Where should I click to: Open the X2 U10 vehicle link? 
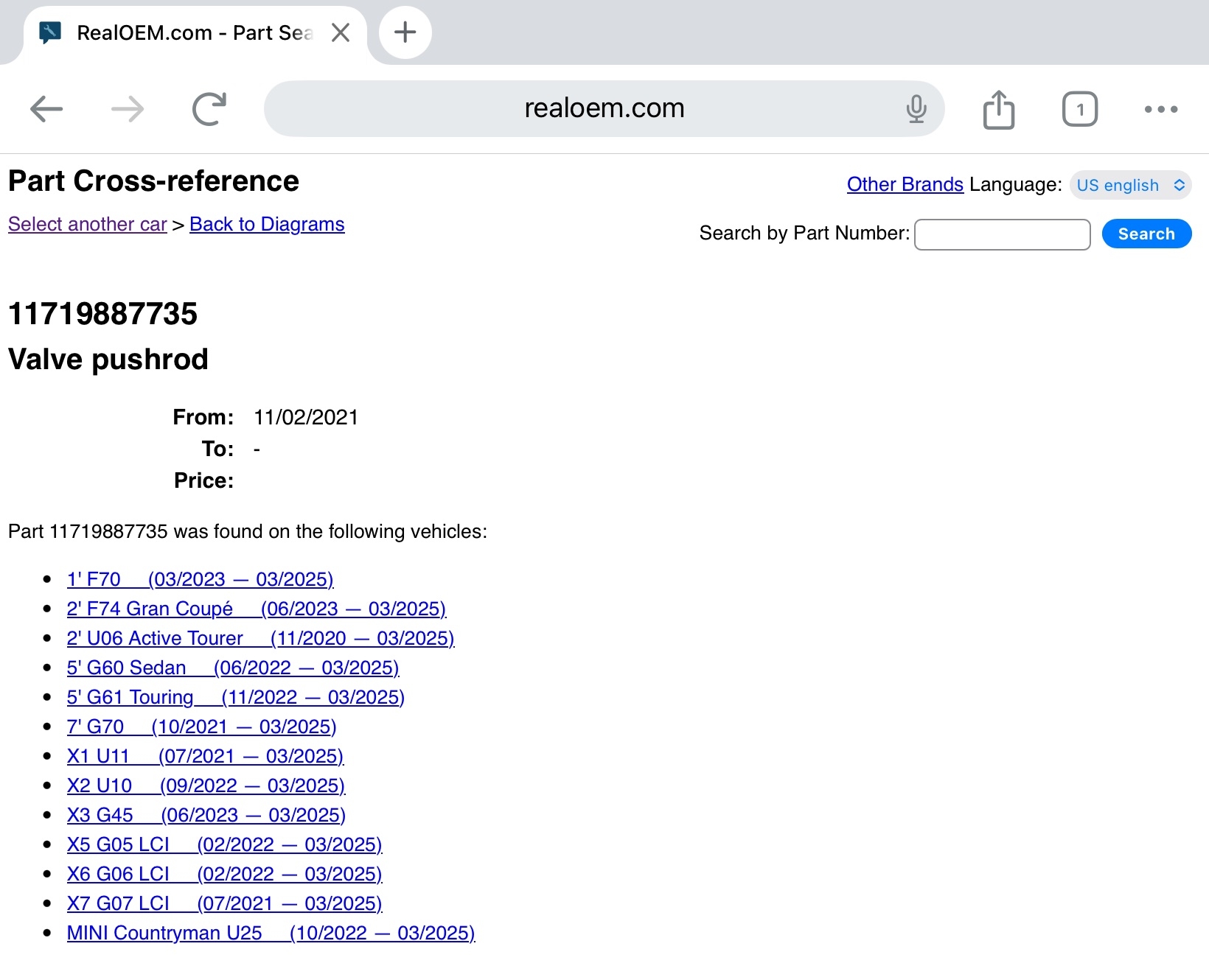[x=206, y=785]
